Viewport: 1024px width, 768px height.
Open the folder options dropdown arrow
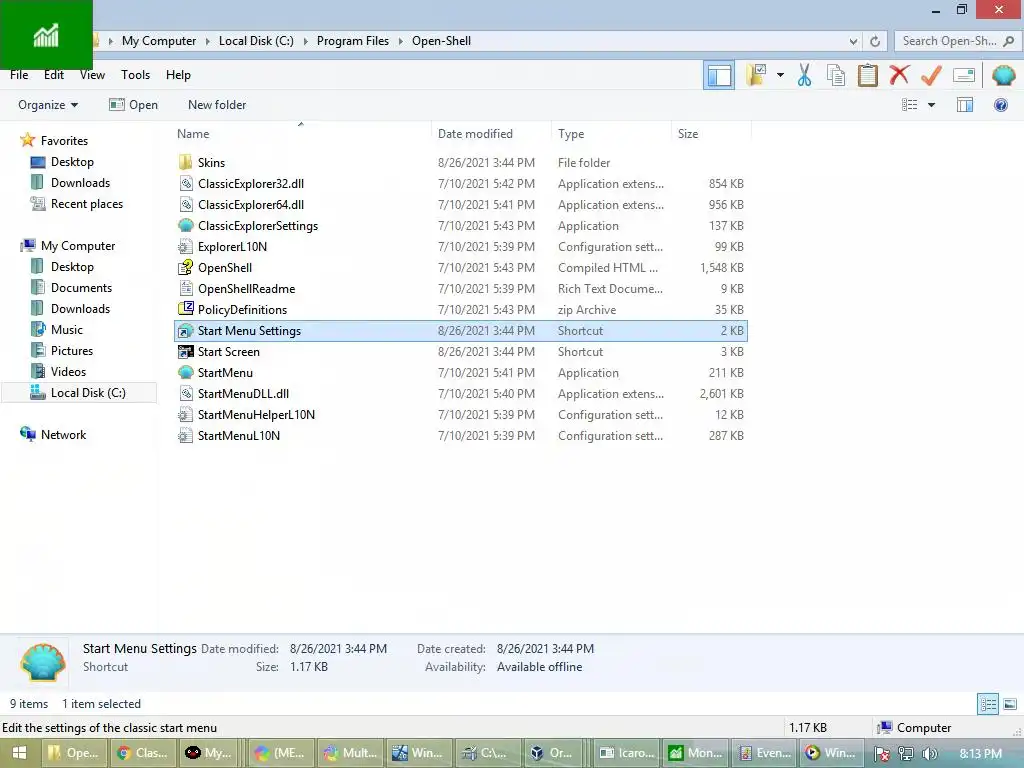pyautogui.click(x=780, y=75)
